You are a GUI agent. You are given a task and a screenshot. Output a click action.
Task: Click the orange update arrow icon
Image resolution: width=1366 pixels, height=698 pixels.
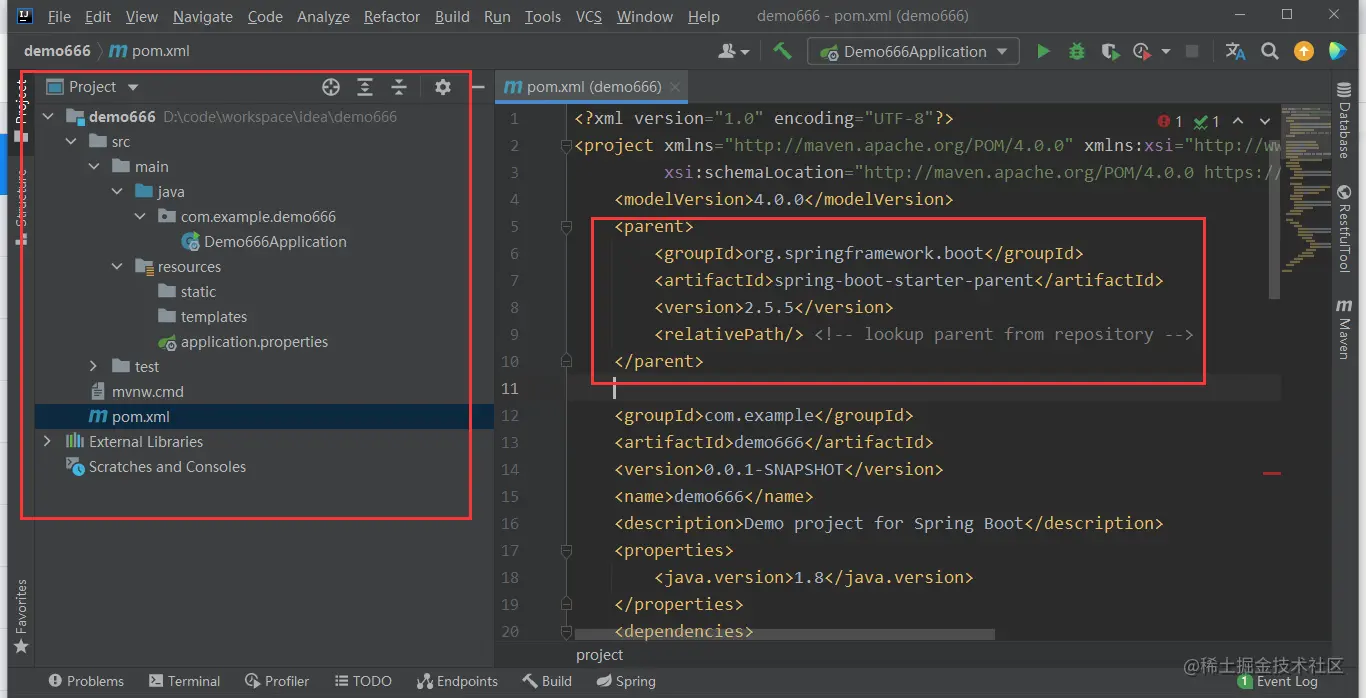1304,51
